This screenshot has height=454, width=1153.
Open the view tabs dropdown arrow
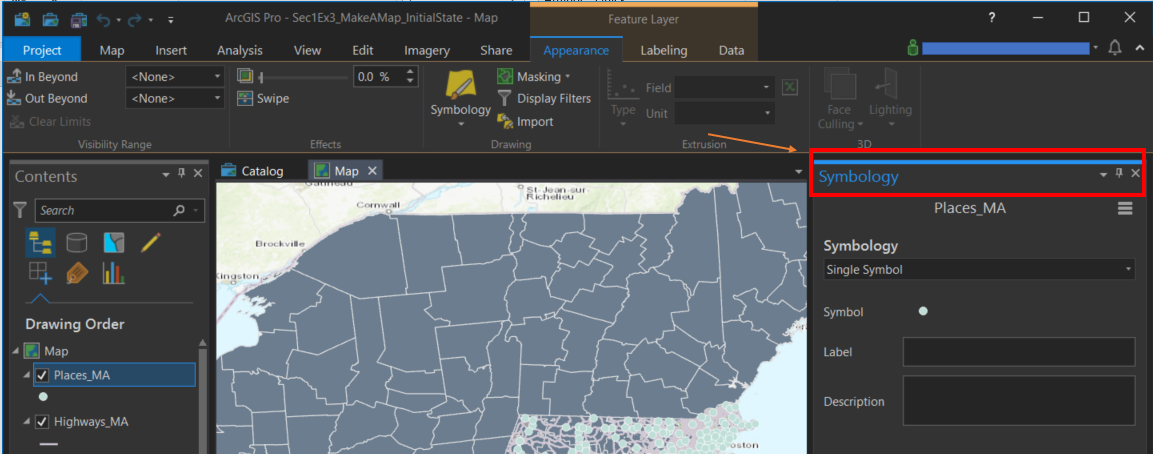tap(799, 171)
